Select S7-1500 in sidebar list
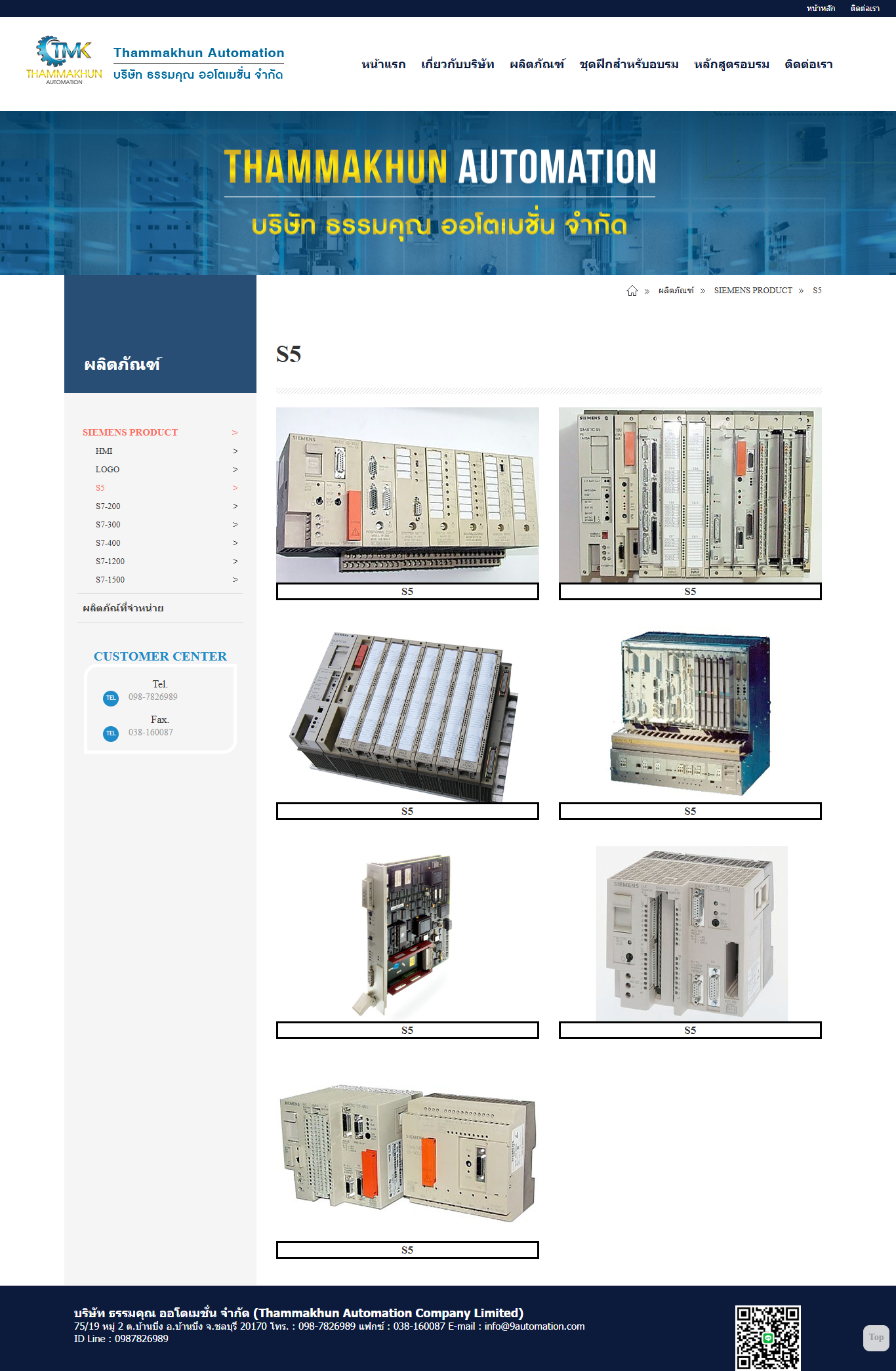This screenshot has width=896, height=1371. pos(110,580)
